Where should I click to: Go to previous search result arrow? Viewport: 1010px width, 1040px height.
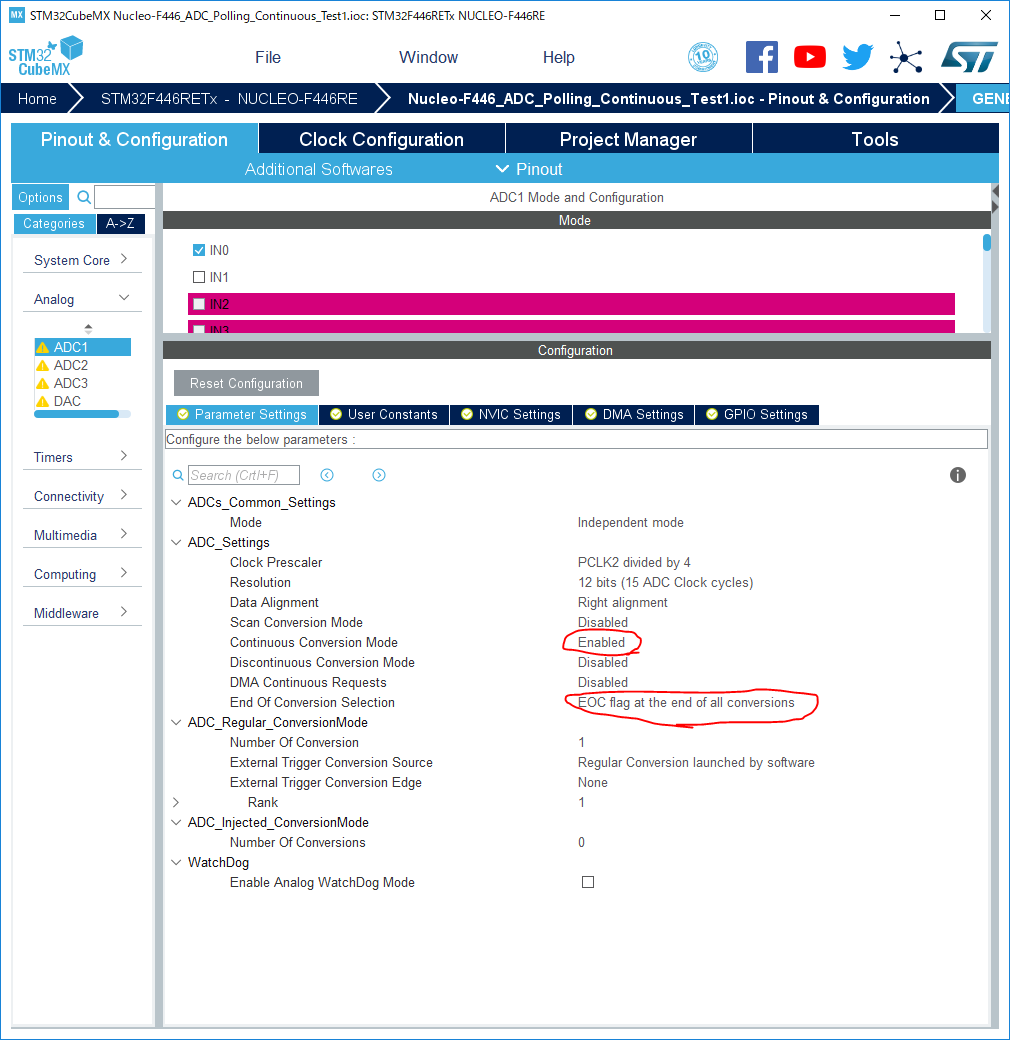click(327, 475)
